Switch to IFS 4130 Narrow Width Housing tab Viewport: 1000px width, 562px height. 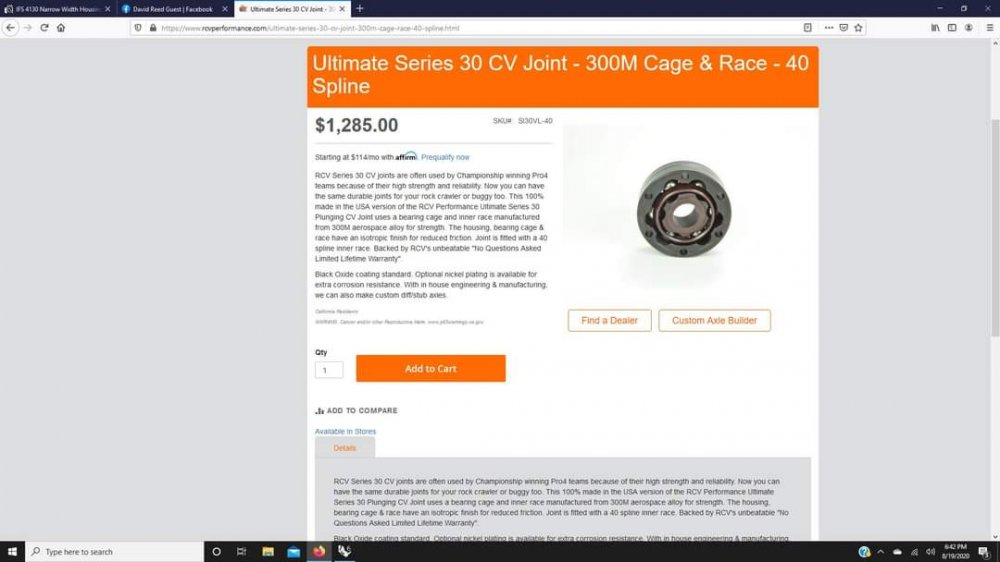pyautogui.click(x=57, y=9)
